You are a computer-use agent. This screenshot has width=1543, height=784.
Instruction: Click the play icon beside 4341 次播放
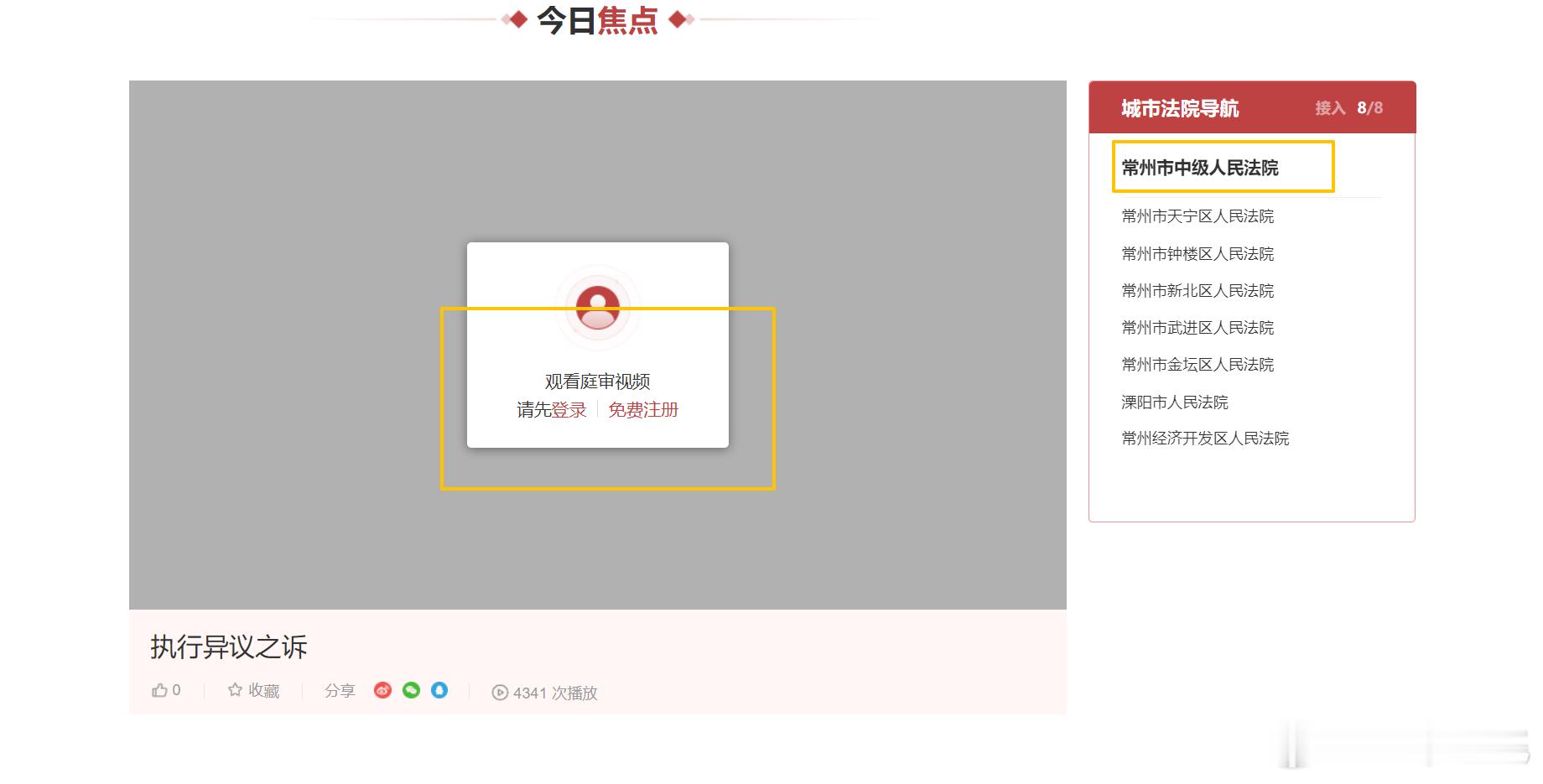pyautogui.click(x=500, y=693)
